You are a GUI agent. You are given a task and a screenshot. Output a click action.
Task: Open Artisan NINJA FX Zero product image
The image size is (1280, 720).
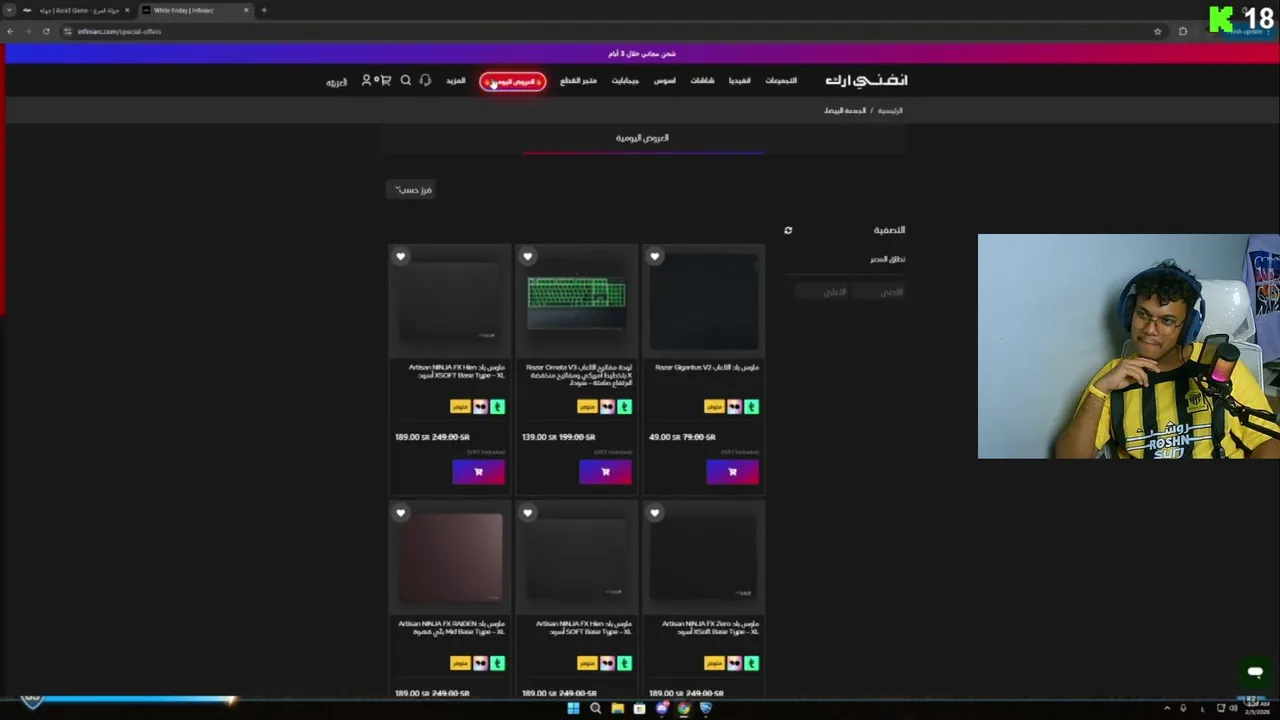(704, 558)
